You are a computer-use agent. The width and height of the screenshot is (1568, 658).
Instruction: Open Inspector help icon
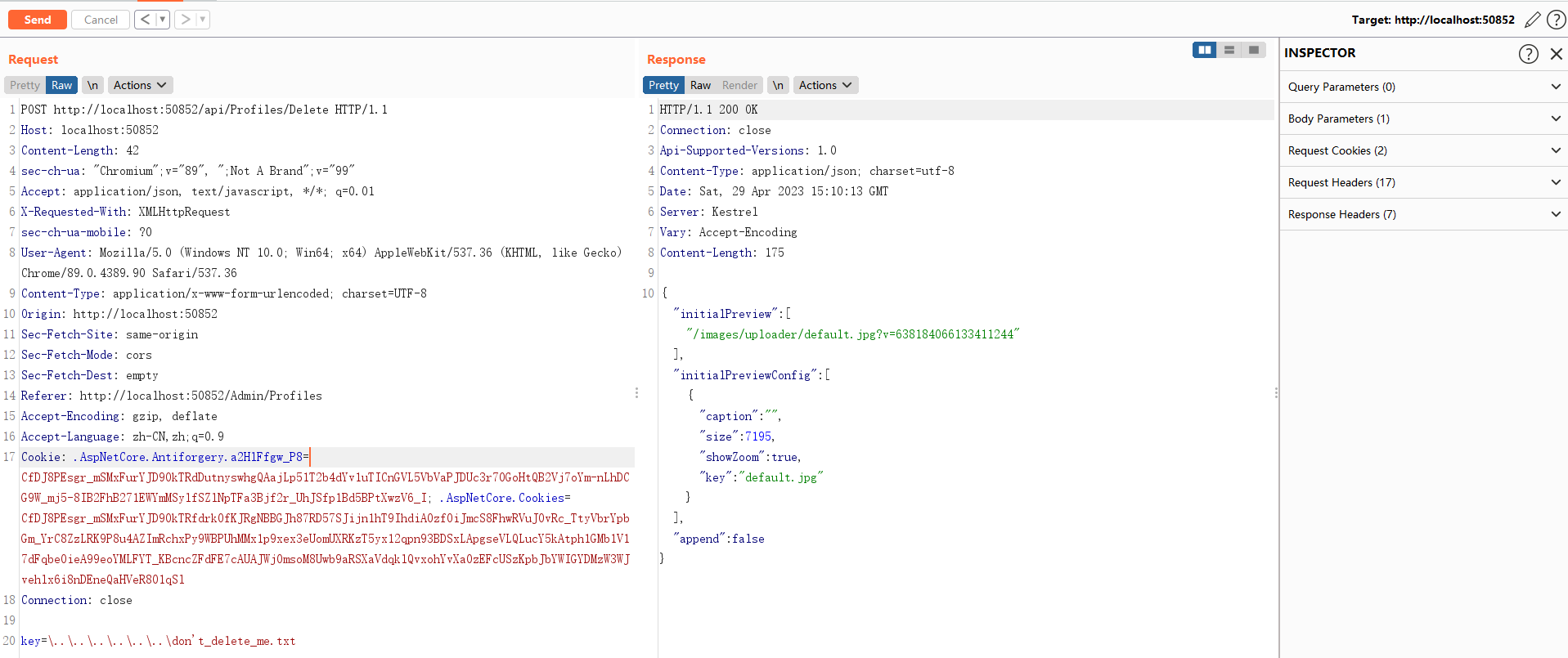[x=1528, y=53]
